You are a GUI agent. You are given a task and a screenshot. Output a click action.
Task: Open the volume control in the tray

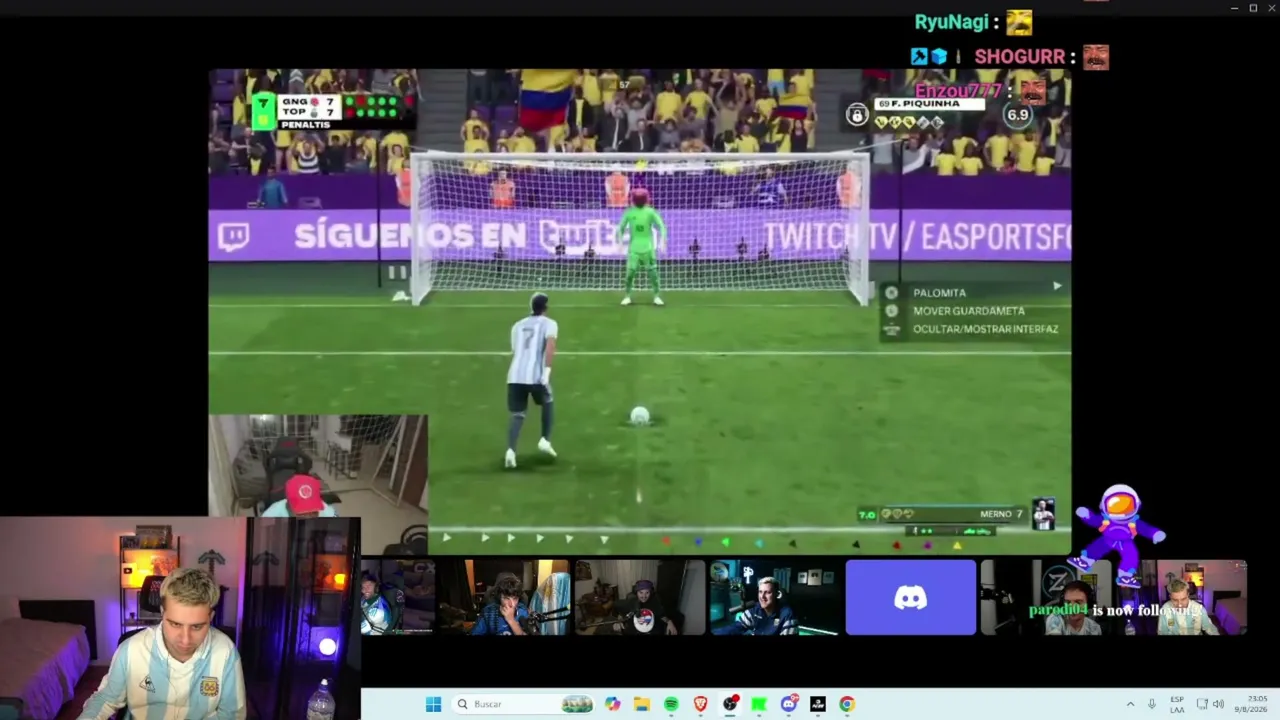[1218, 704]
